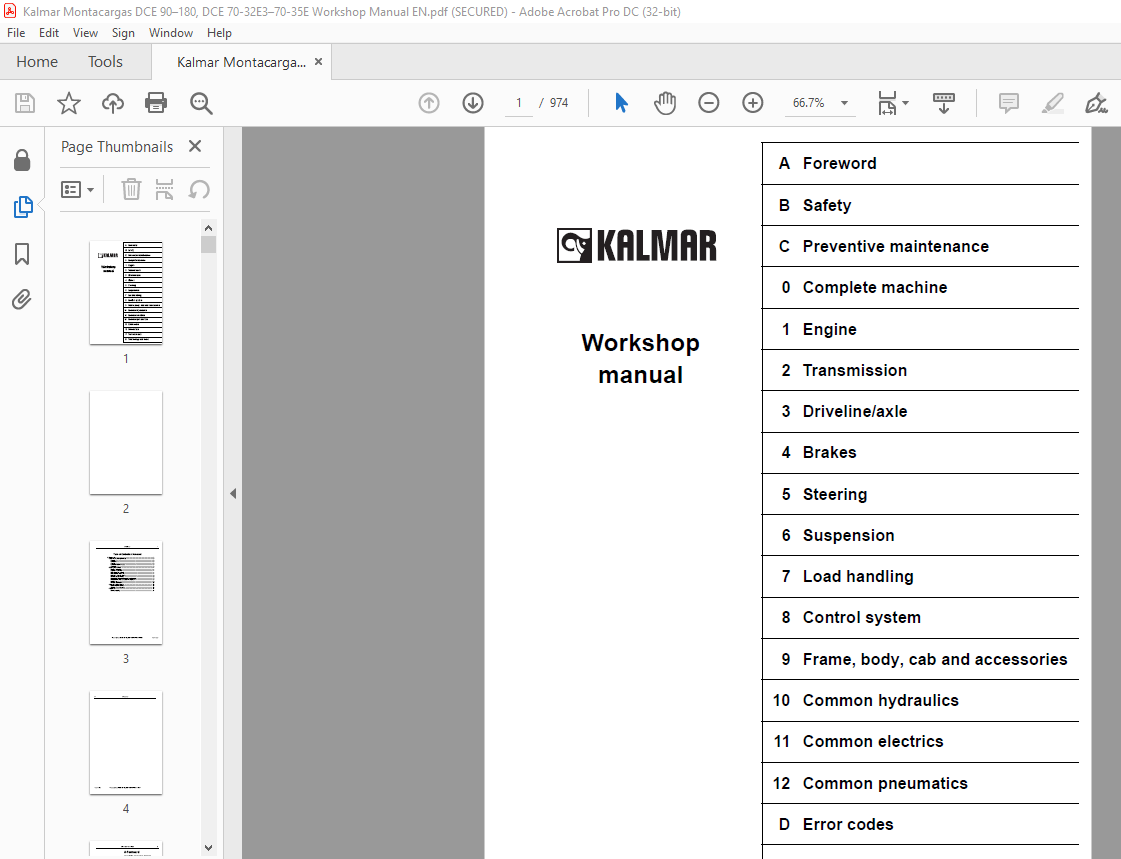The image size is (1121, 859).
Task: Click thumbnails scrollbar down arrow
Action: pyautogui.click(x=208, y=848)
